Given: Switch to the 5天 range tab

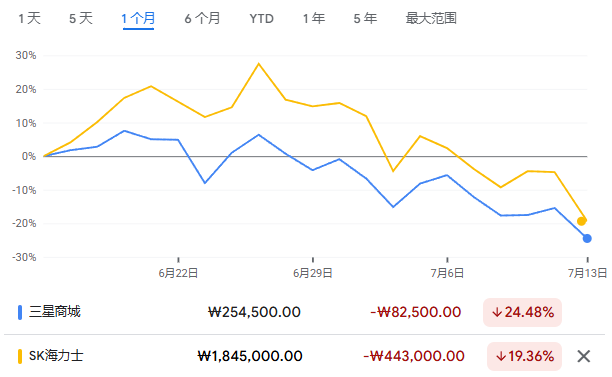Looking at the screenshot, I should click(81, 18).
